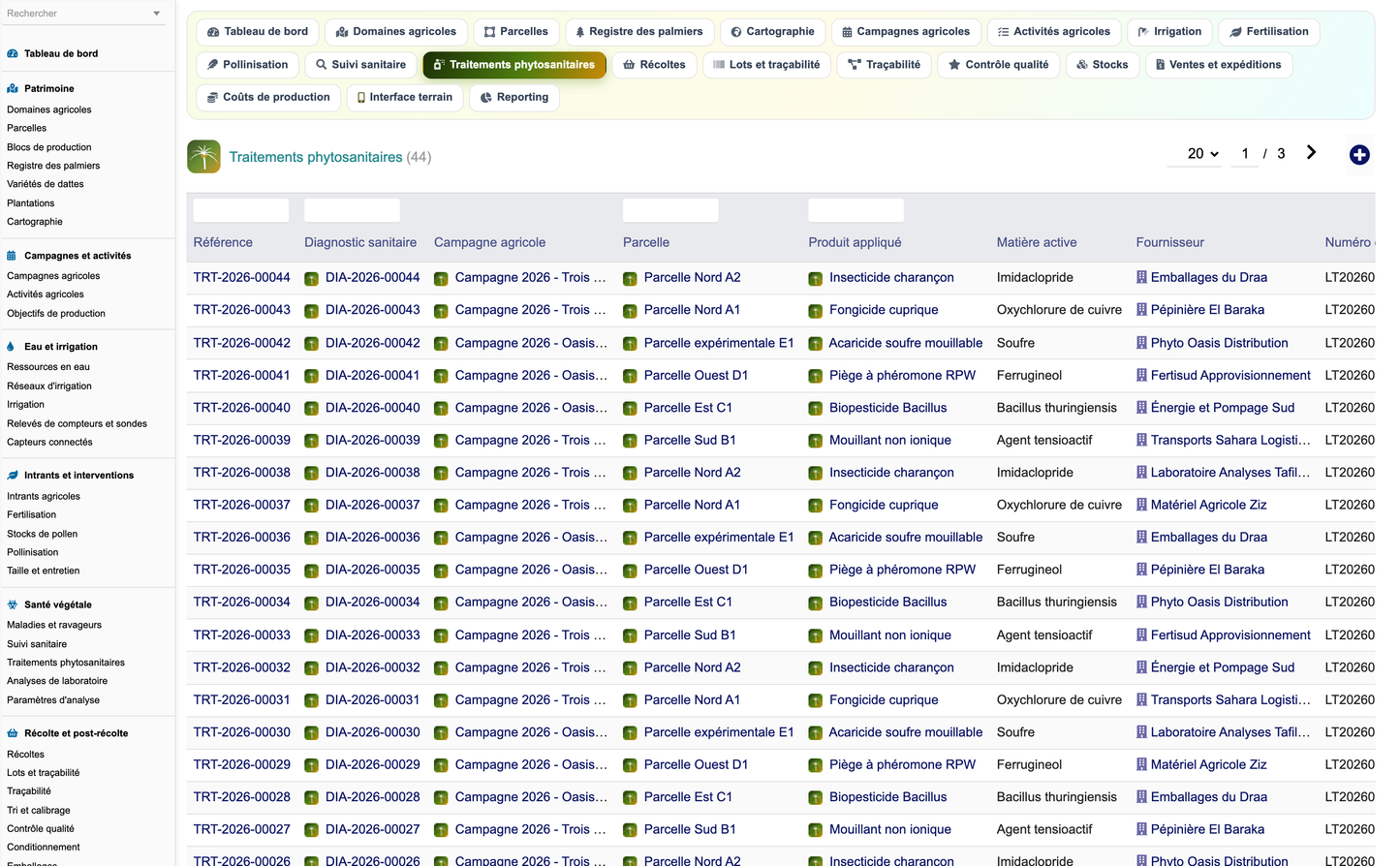Click icon beside Parcelle expérimentale E1 in TRT-2026-00042 row
The image size is (1400, 866).
630,344
